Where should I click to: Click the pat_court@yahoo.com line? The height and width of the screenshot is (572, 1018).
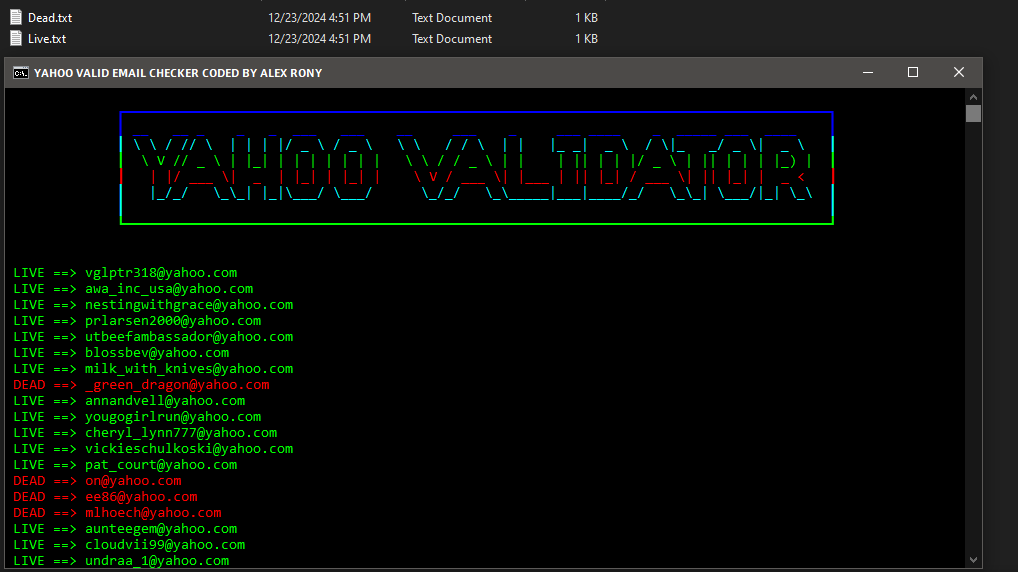[125, 465]
